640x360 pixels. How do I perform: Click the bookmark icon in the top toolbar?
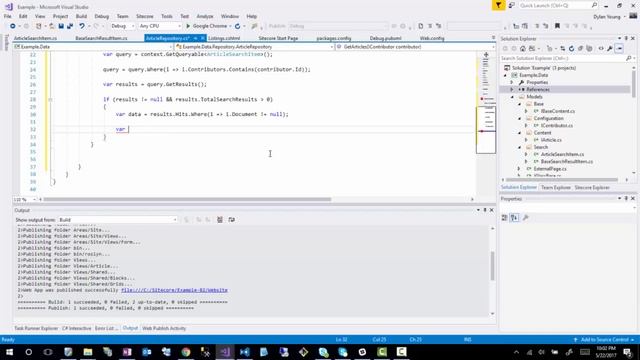point(557,26)
